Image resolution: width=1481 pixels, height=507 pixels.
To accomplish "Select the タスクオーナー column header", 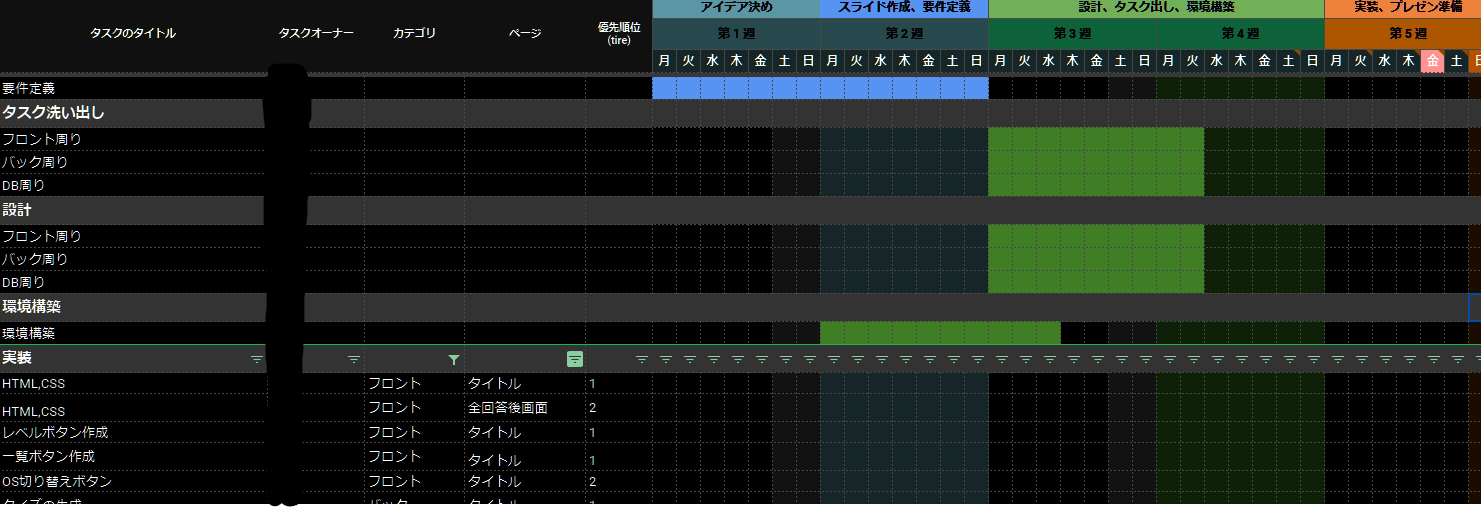I will tap(316, 34).
